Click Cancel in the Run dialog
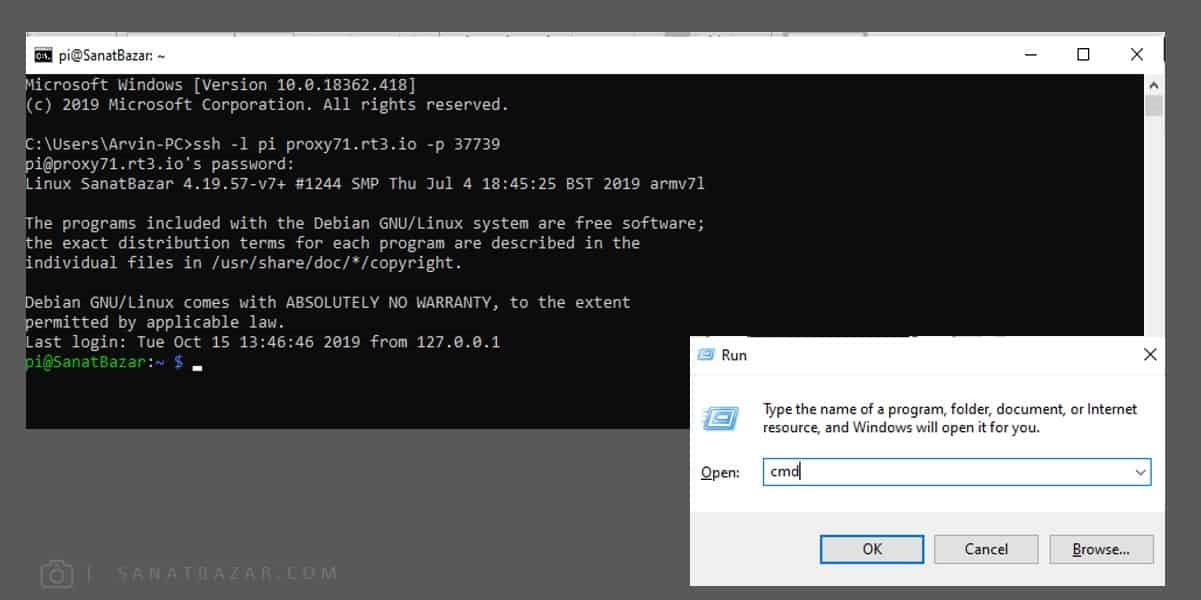This screenshot has width=1201, height=600. [x=986, y=549]
